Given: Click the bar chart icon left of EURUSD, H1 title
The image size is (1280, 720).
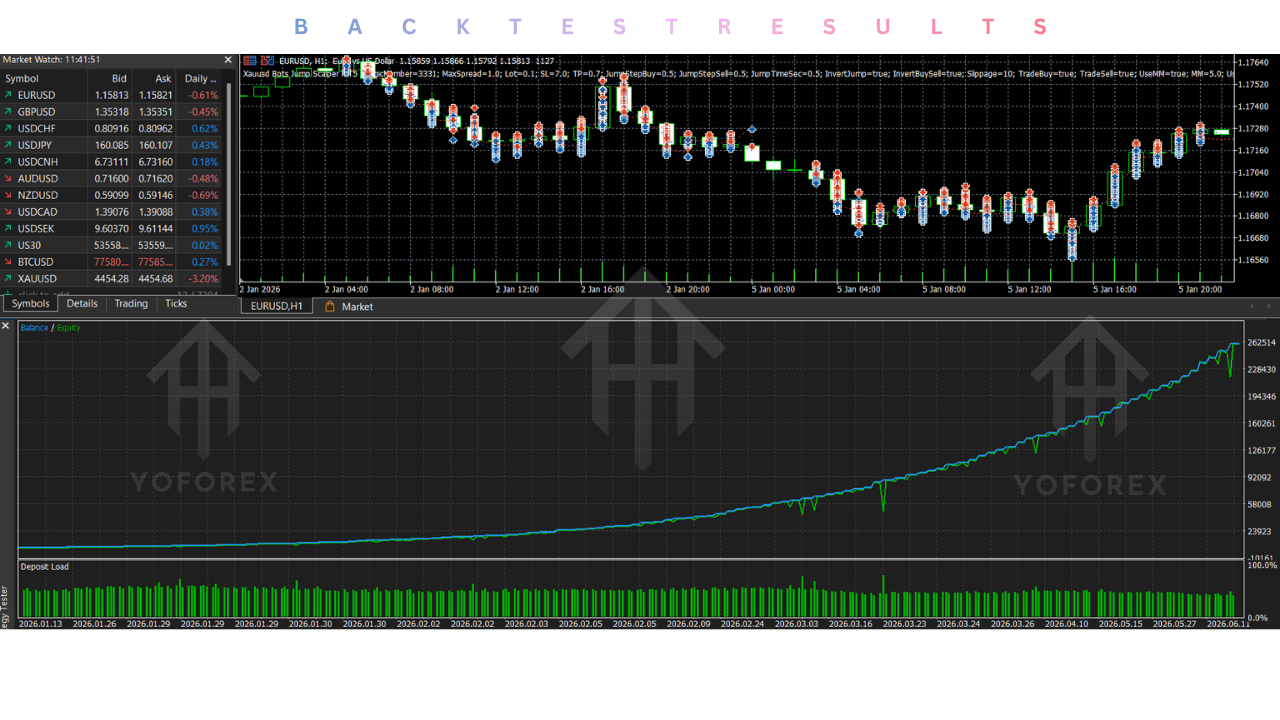Looking at the screenshot, I should 266,61.
